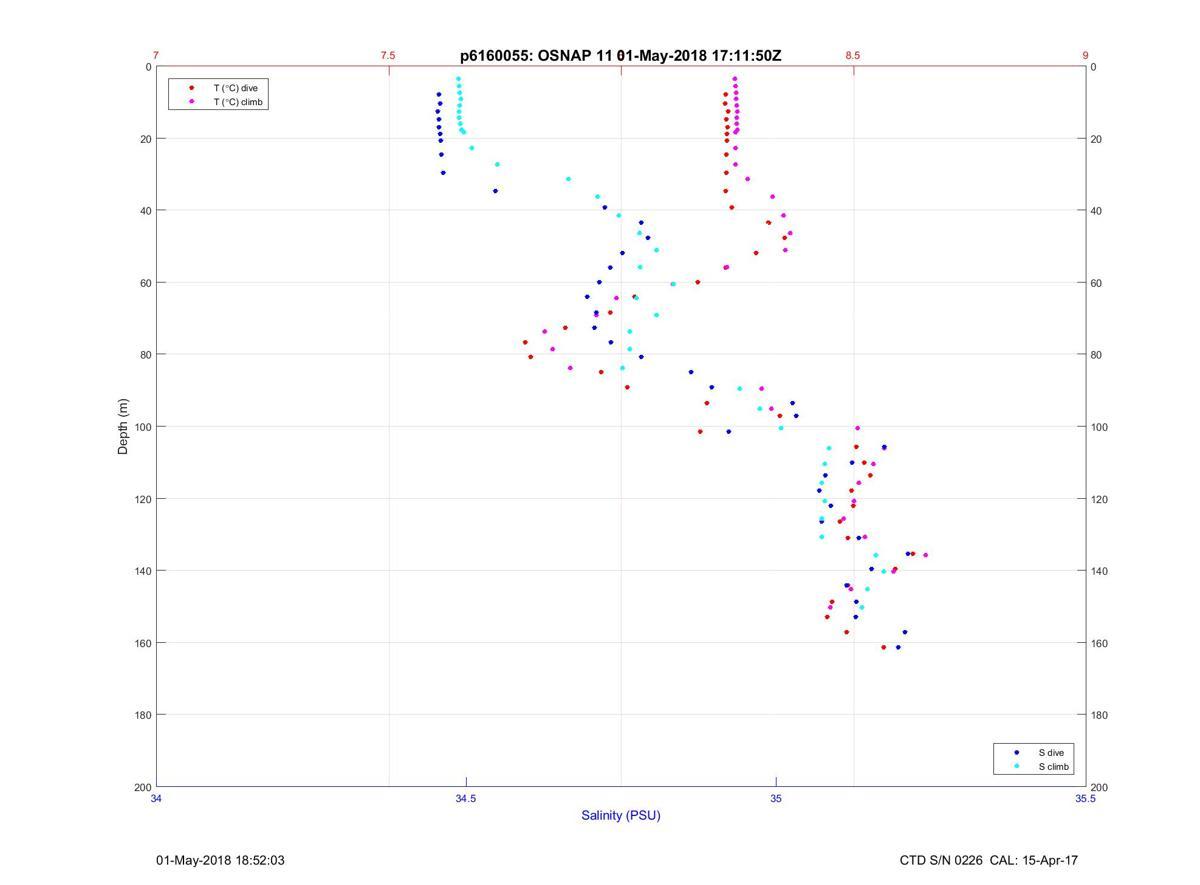This screenshot has width=1200, height=885.
Task: Click the "180" tick on right depth axis
Action: click(x=1099, y=715)
